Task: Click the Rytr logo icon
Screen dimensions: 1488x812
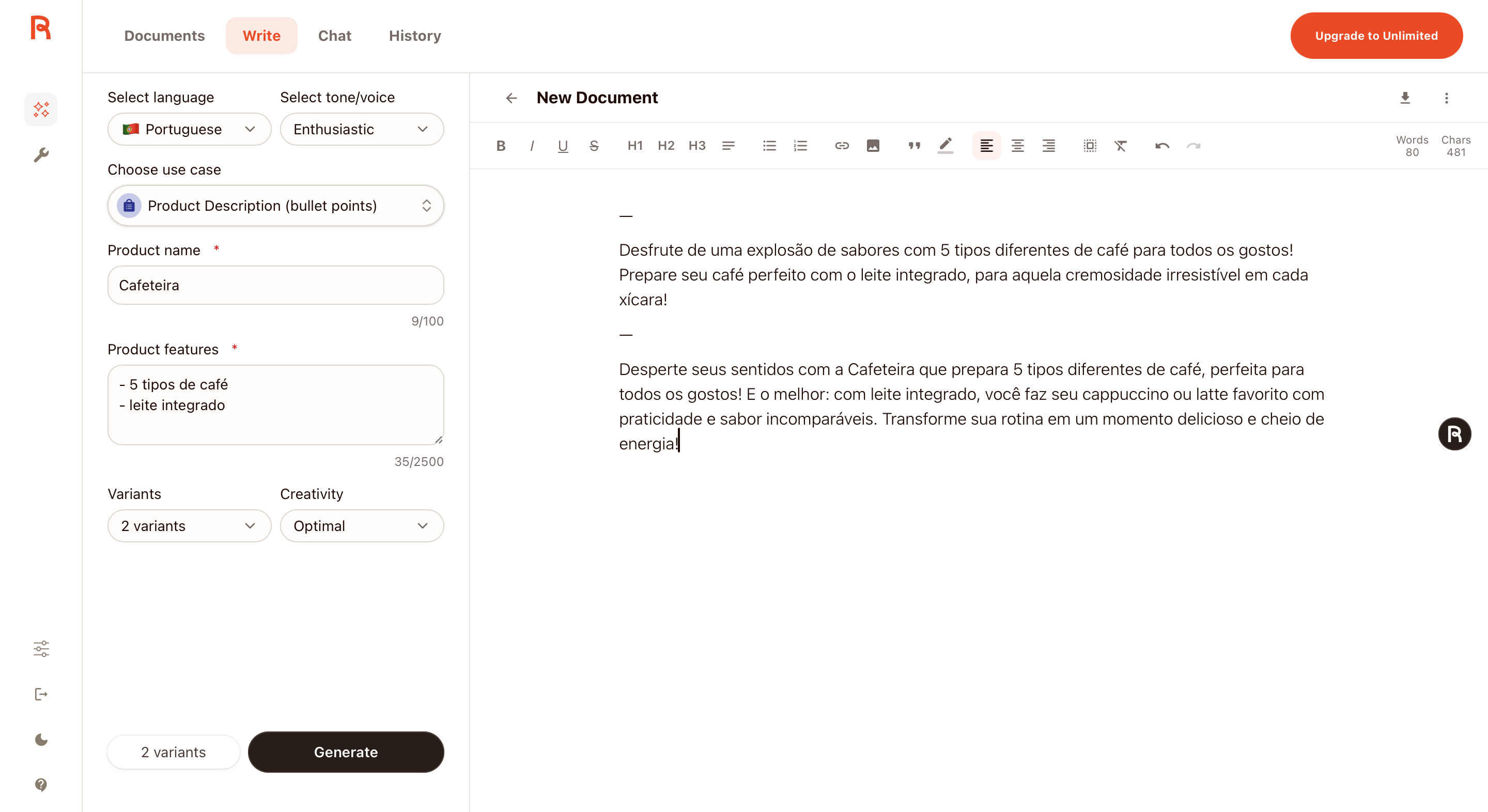Action: (x=40, y=28)
